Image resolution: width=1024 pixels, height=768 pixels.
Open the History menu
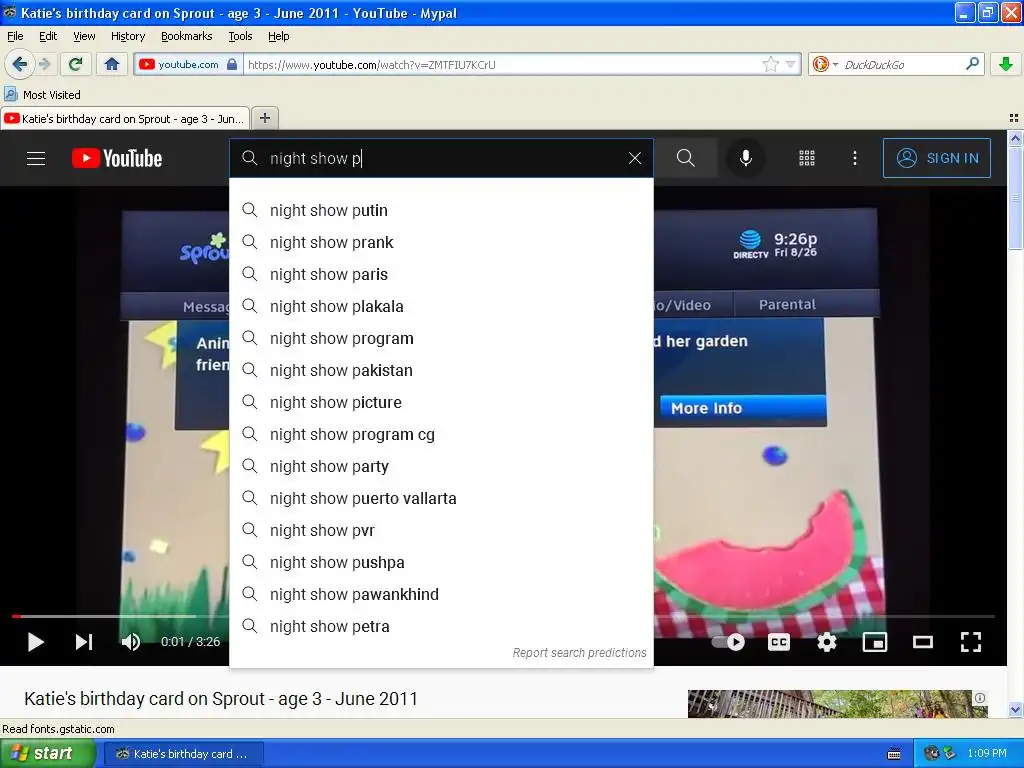click(x=128, y=36)
